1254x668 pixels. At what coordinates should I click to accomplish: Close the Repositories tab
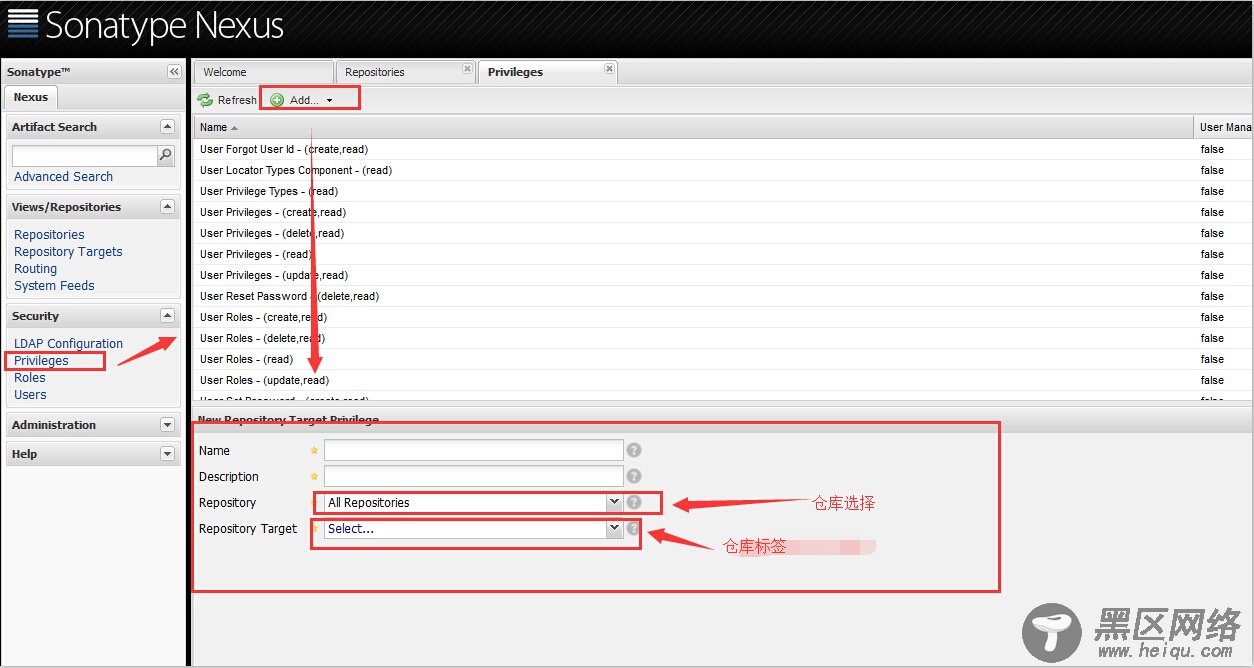click(x=467, y=69)
